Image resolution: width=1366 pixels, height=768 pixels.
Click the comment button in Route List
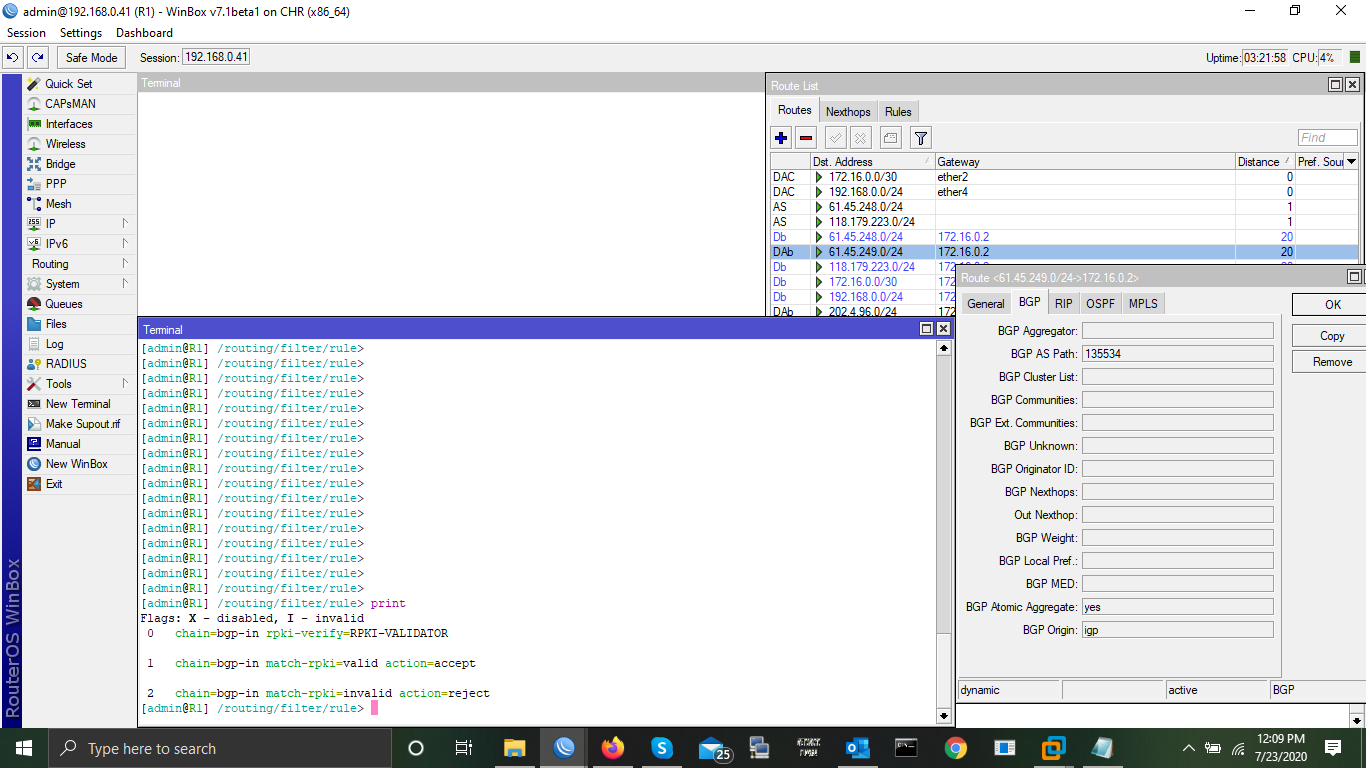tap(890, 138)
